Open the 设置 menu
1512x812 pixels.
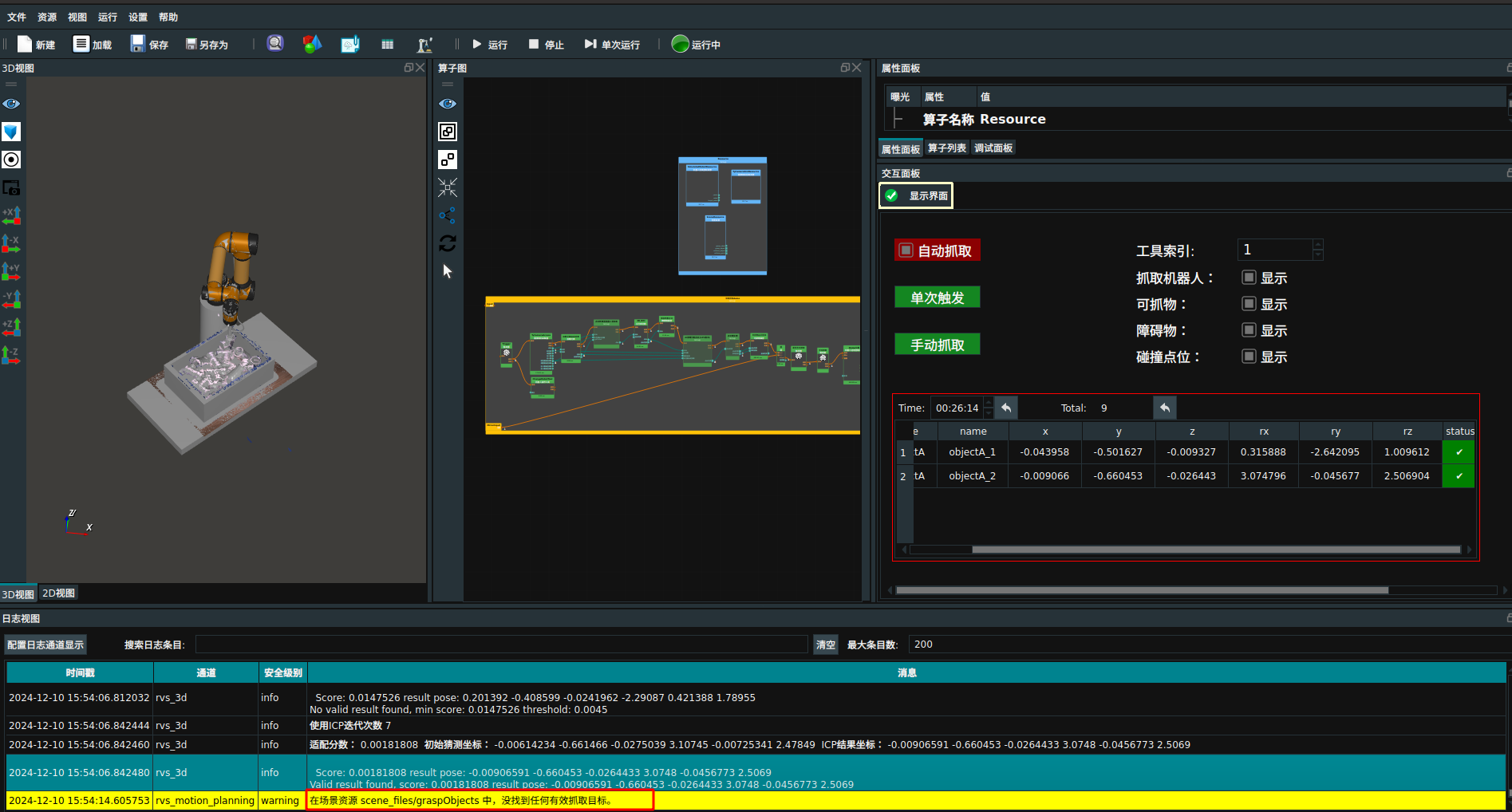pos(138,17)
